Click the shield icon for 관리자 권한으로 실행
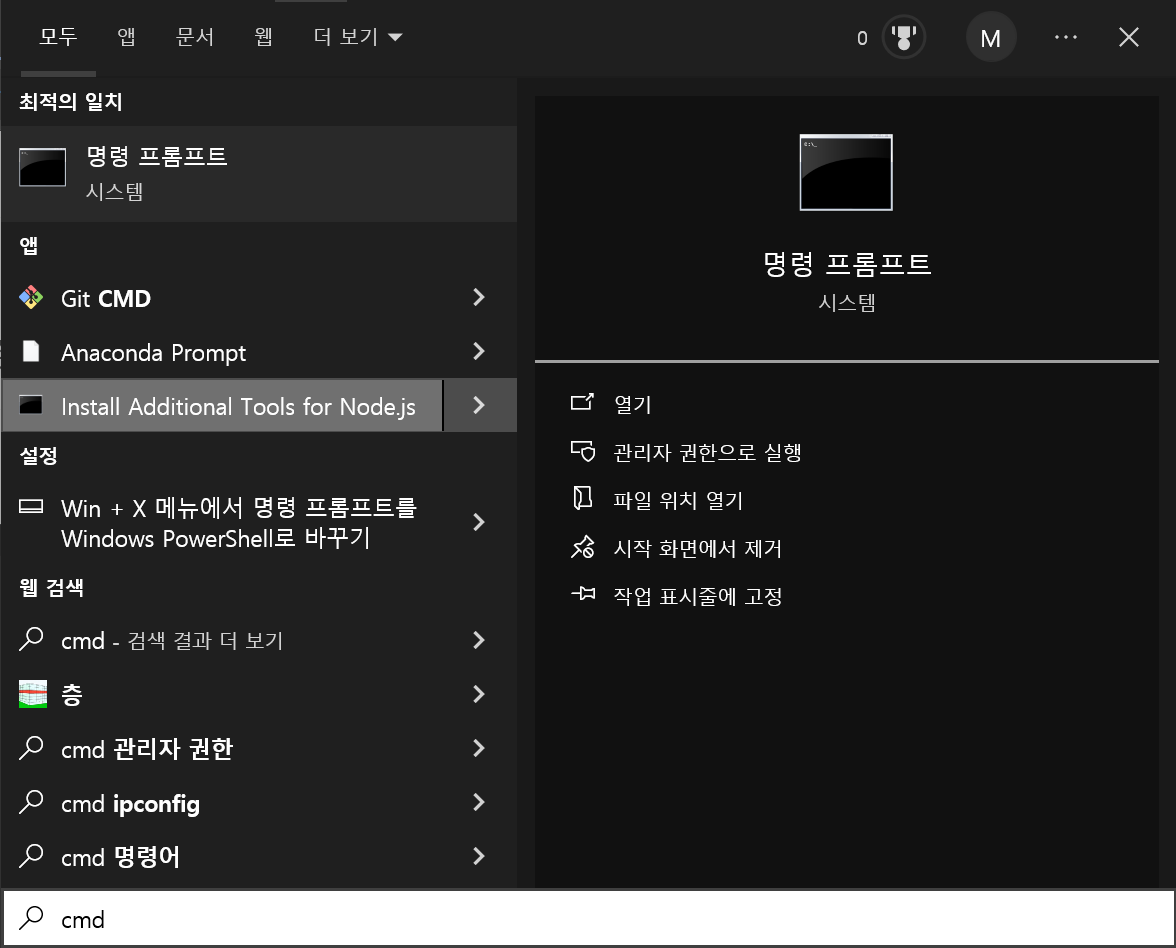 [582, 451]
